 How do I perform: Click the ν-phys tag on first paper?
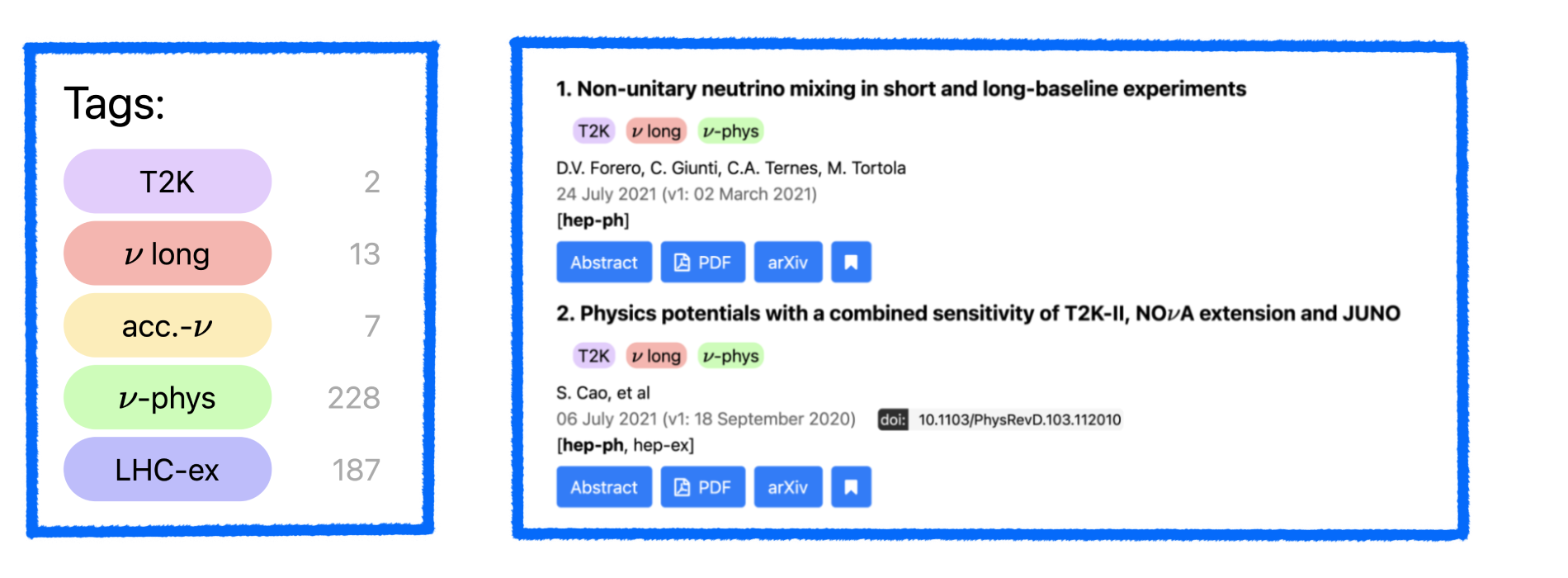[730, 131]
